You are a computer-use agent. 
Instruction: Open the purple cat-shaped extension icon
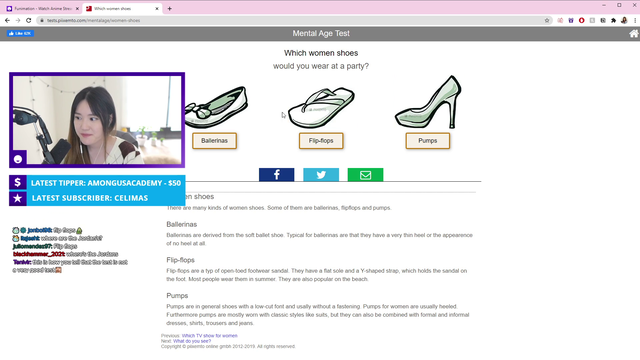point(571,20)
